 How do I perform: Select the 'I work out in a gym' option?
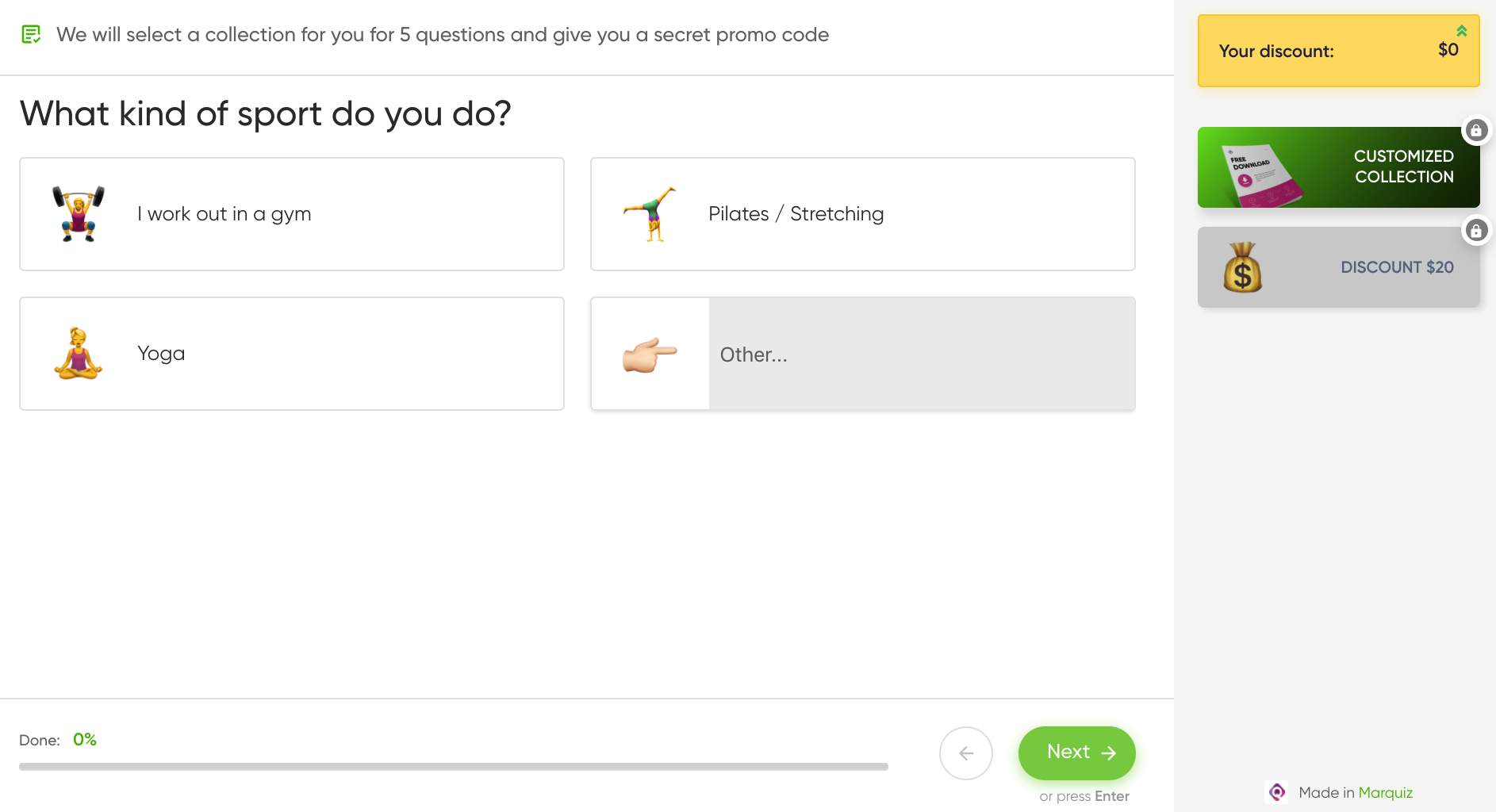click(x=292, y=214)
